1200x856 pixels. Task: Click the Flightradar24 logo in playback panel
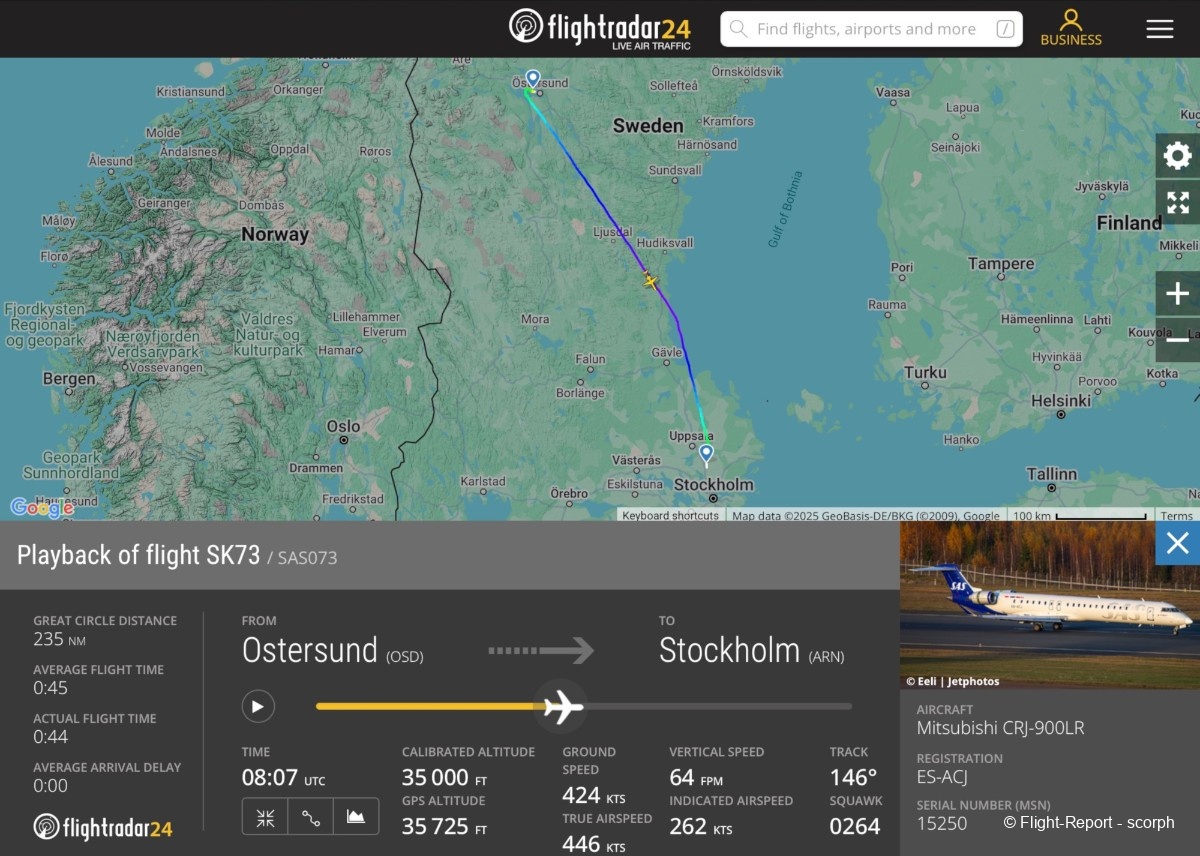[103, 828]
